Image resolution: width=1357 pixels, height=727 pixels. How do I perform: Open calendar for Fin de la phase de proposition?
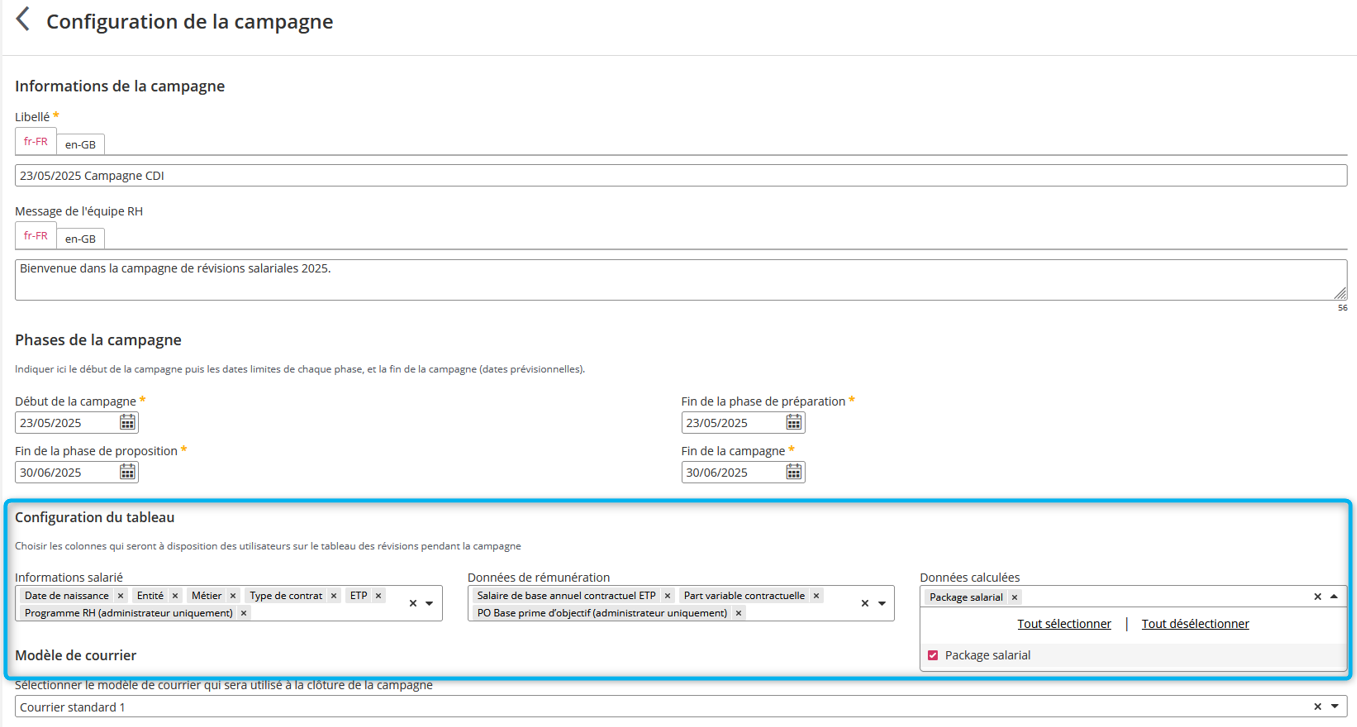[x=128, y=472]
